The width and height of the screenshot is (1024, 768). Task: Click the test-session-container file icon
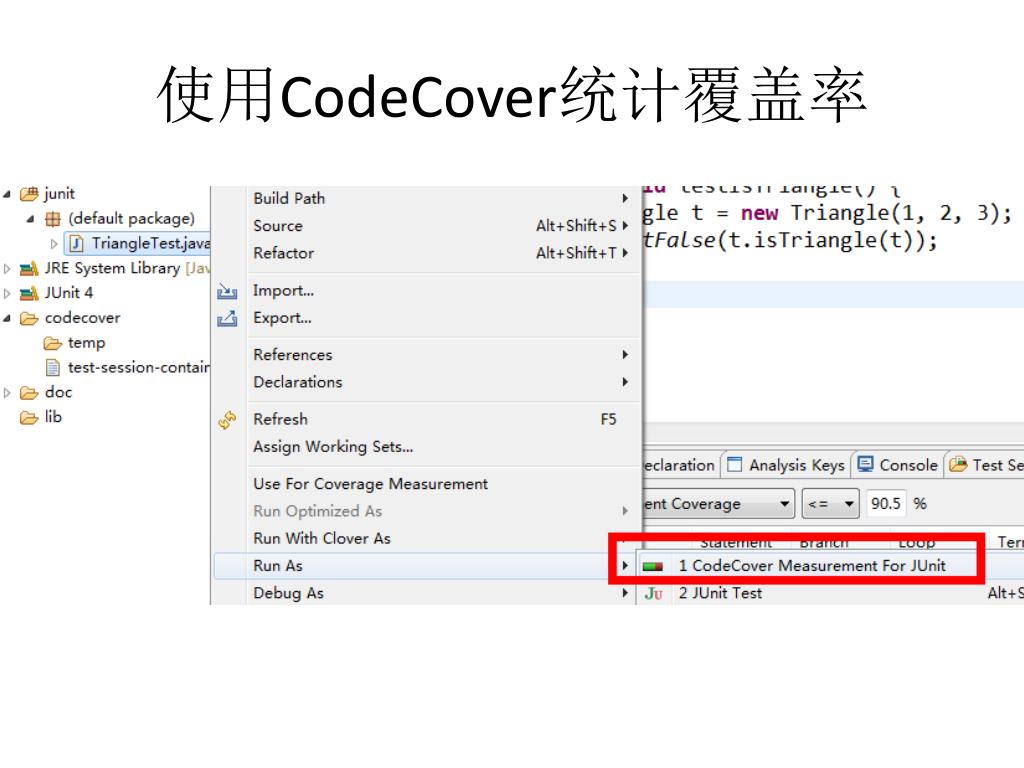(53, 368)
